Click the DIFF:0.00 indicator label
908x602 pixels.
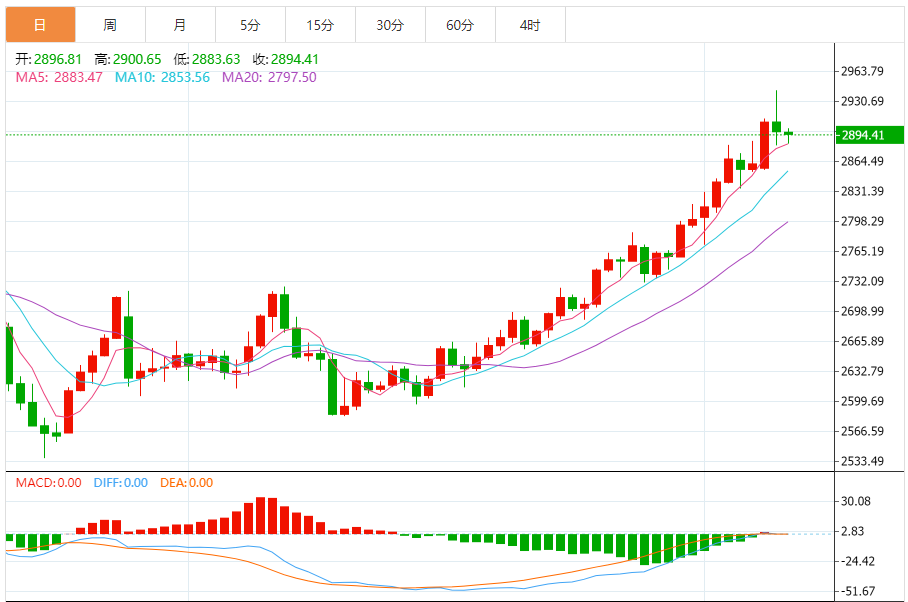(120, 483)
